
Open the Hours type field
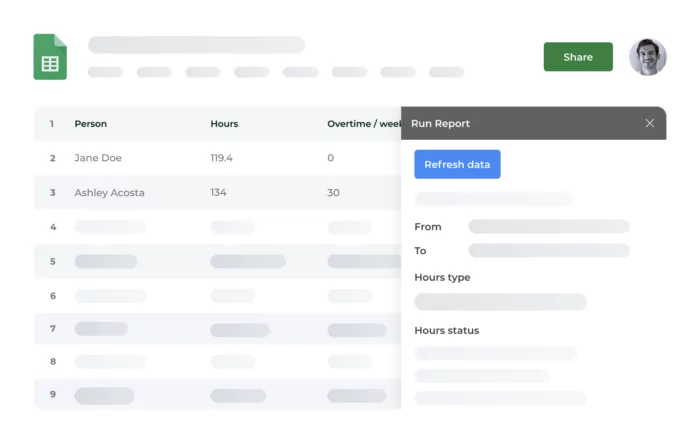click(x=500, y=302)
